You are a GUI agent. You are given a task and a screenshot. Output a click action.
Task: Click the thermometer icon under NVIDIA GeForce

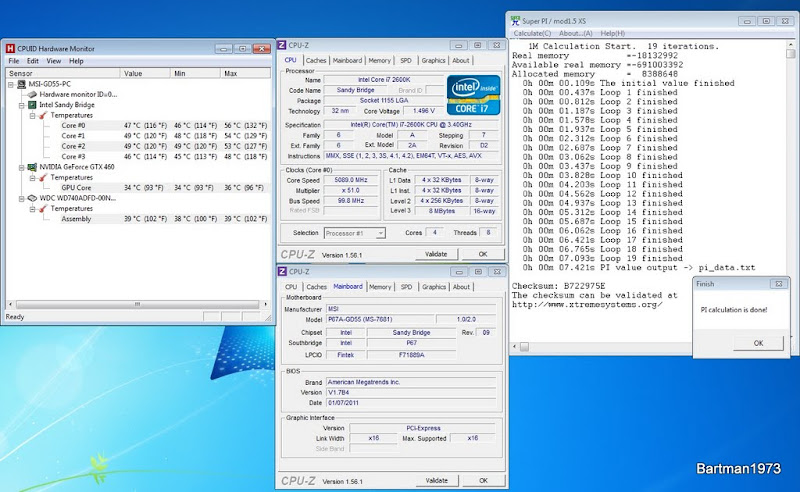point(43,177)
